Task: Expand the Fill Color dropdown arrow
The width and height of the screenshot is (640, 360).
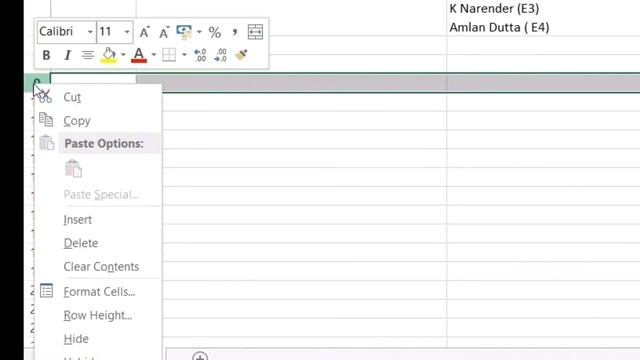Action: coord(123,55)
